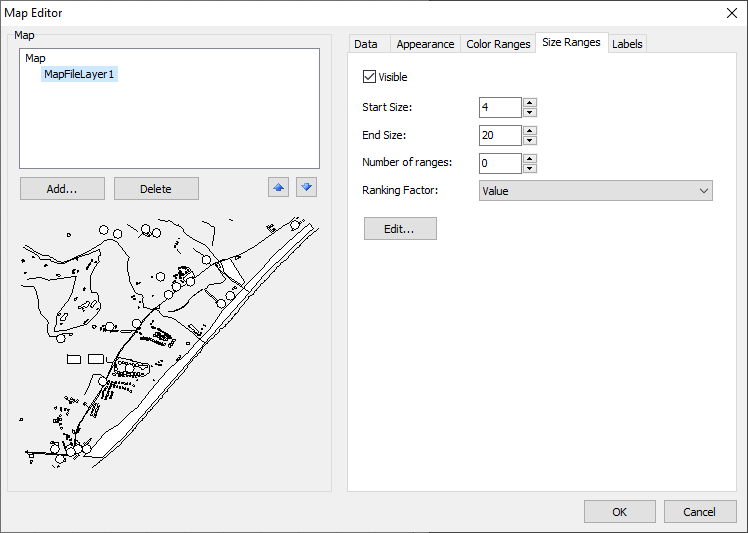This screenshot has width=748, height=533.
Task: Click the Start Size input field
Action: pyautogui.click(x=500, y=107)
